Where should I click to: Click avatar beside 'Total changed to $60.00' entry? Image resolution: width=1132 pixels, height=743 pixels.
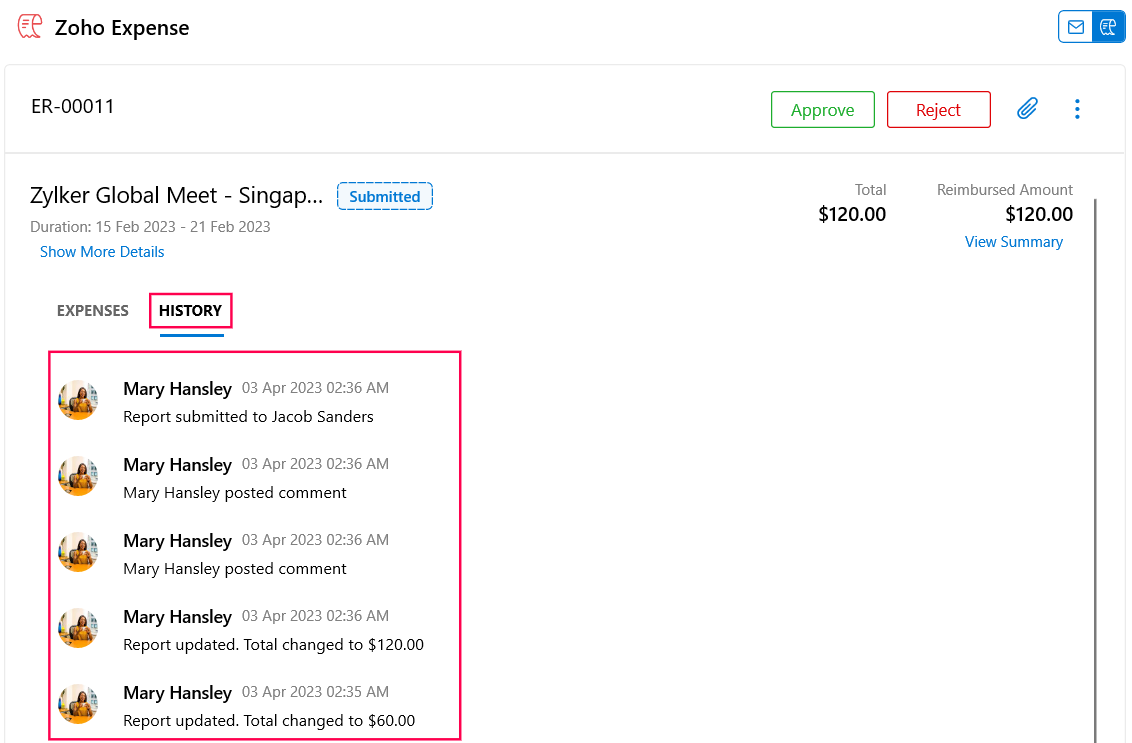(79, 704)
